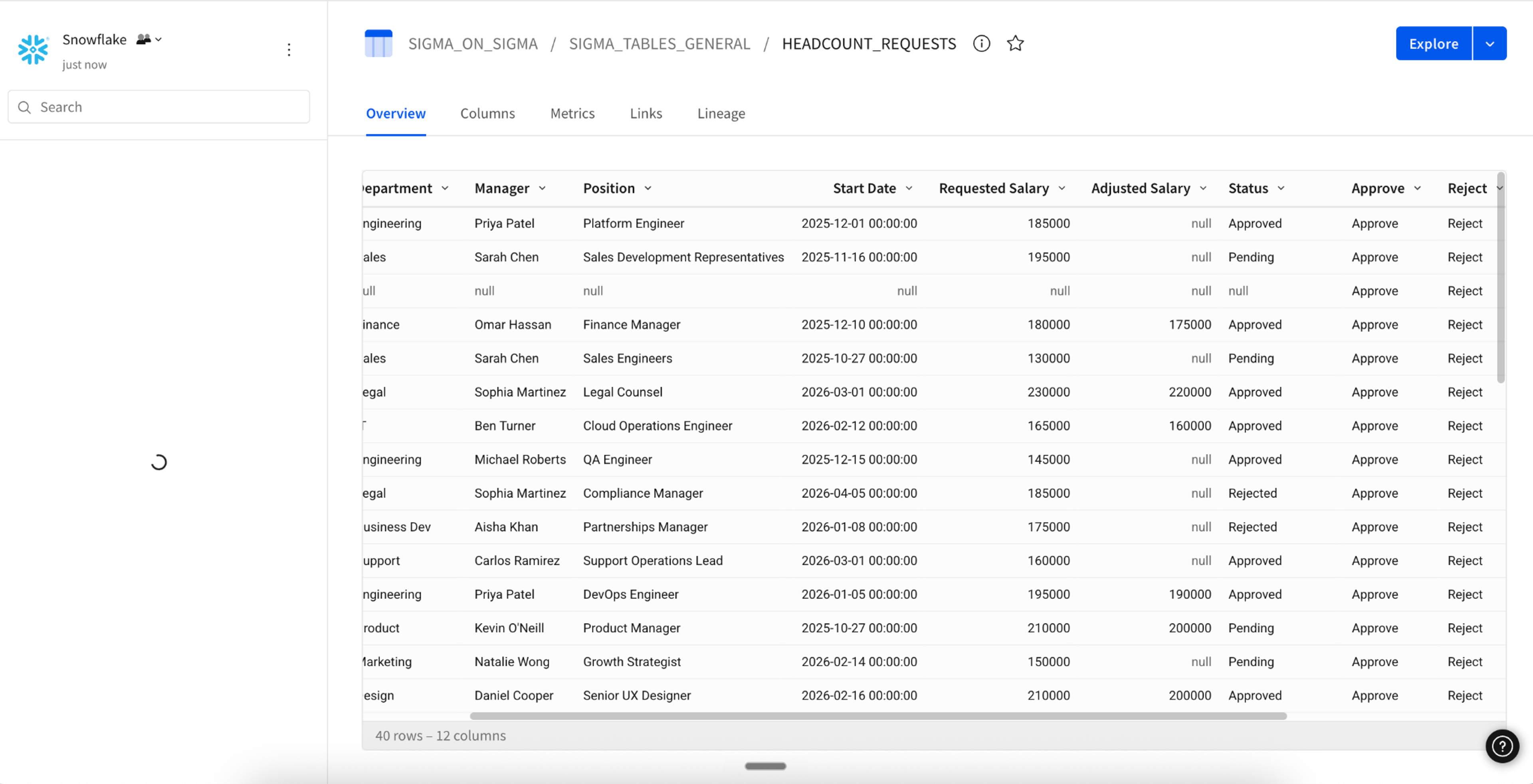Image resolution: width=1533 pixels, height=784 pixels.
Task: Open the Adjusted Salary column menu chevron
Action: (1203, 189)
